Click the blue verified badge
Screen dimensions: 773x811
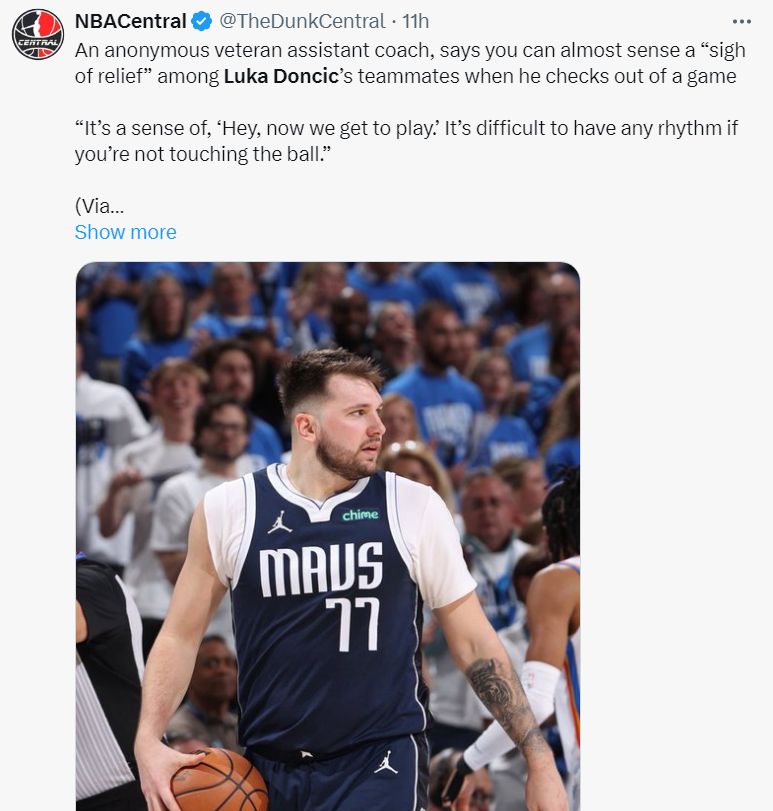tap(202, 22)
